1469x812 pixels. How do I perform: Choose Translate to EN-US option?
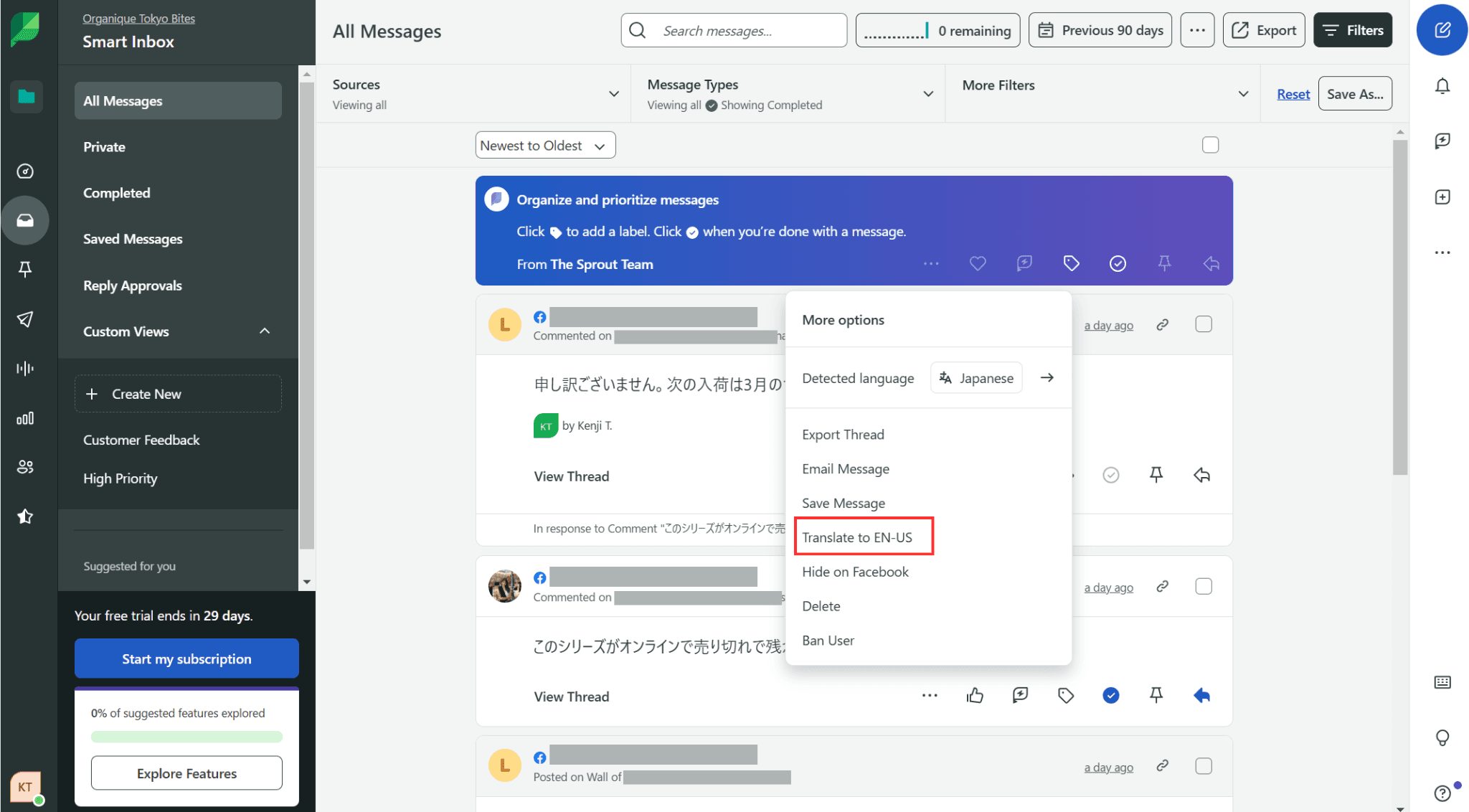coord(857,537)
